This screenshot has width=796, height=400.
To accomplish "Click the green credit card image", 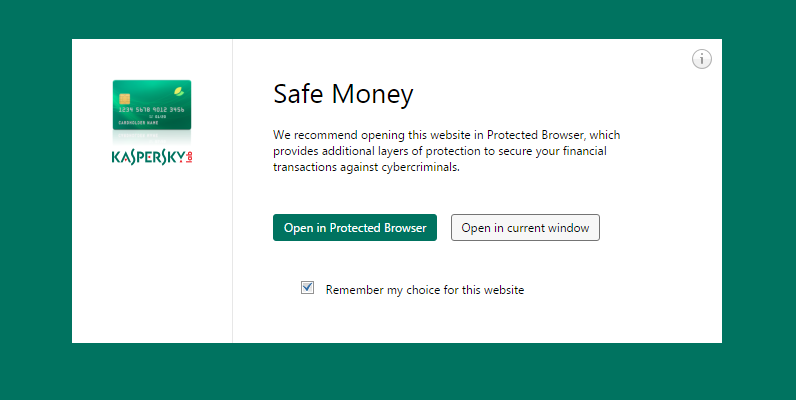I will (151, 107).
